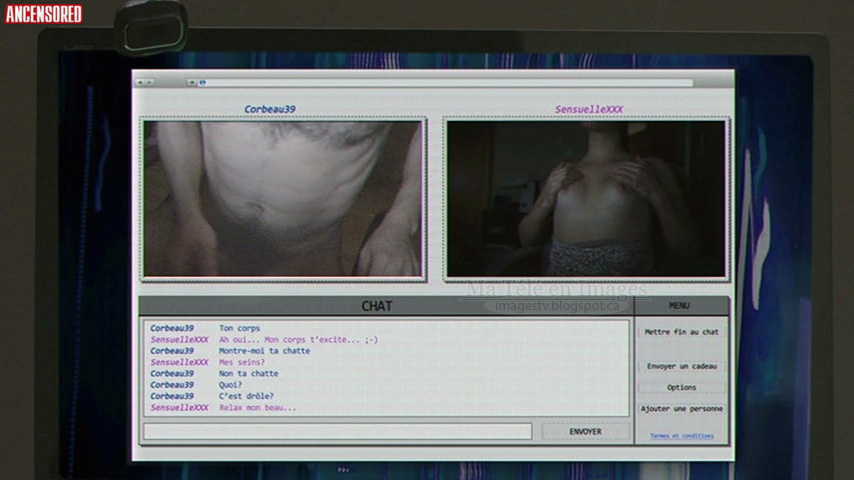
Task: Click the Corbeau39 username above left video
Action: tap(270, 109)
